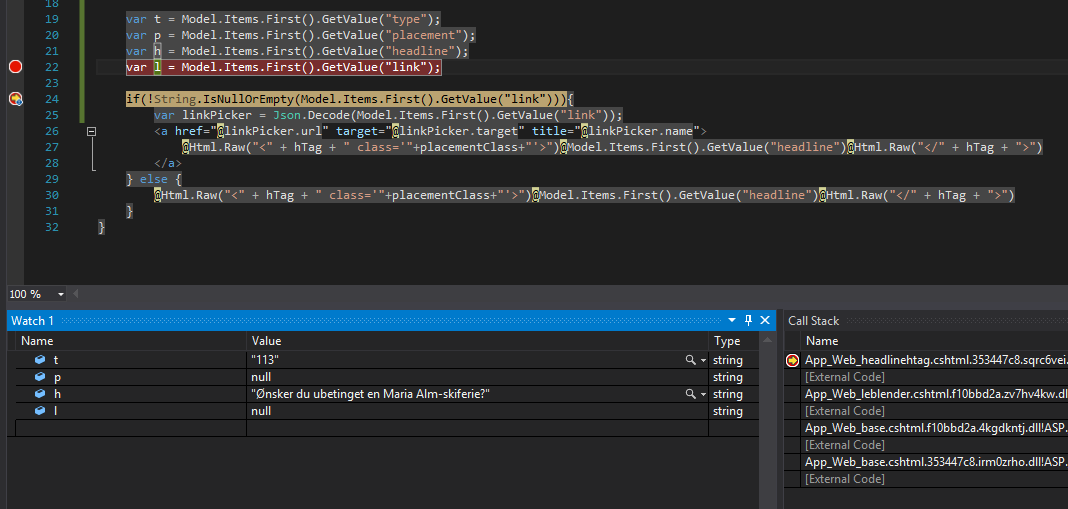Image resolution: width=1068 pixels, height=509 pixels.
Task: Click the current frame arrow in Call Stack
Action: (x=792, y=360)
